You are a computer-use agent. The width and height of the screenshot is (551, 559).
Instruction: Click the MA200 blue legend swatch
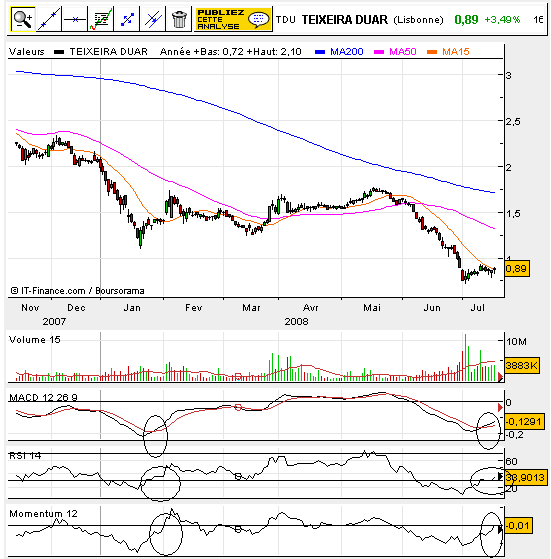point(320,52)
